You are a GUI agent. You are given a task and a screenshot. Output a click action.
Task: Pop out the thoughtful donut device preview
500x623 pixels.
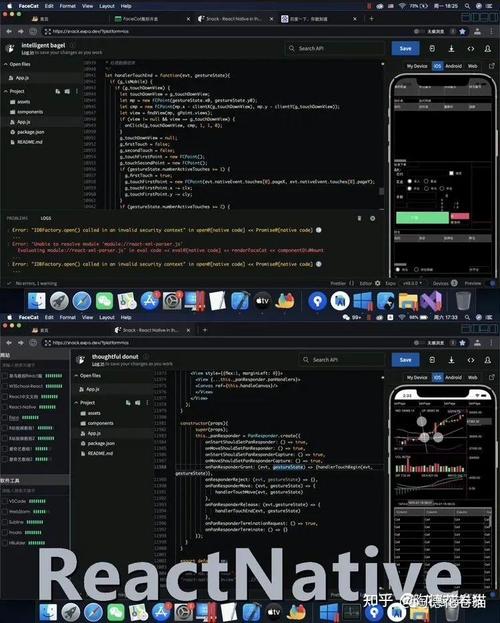pos(492,377)
